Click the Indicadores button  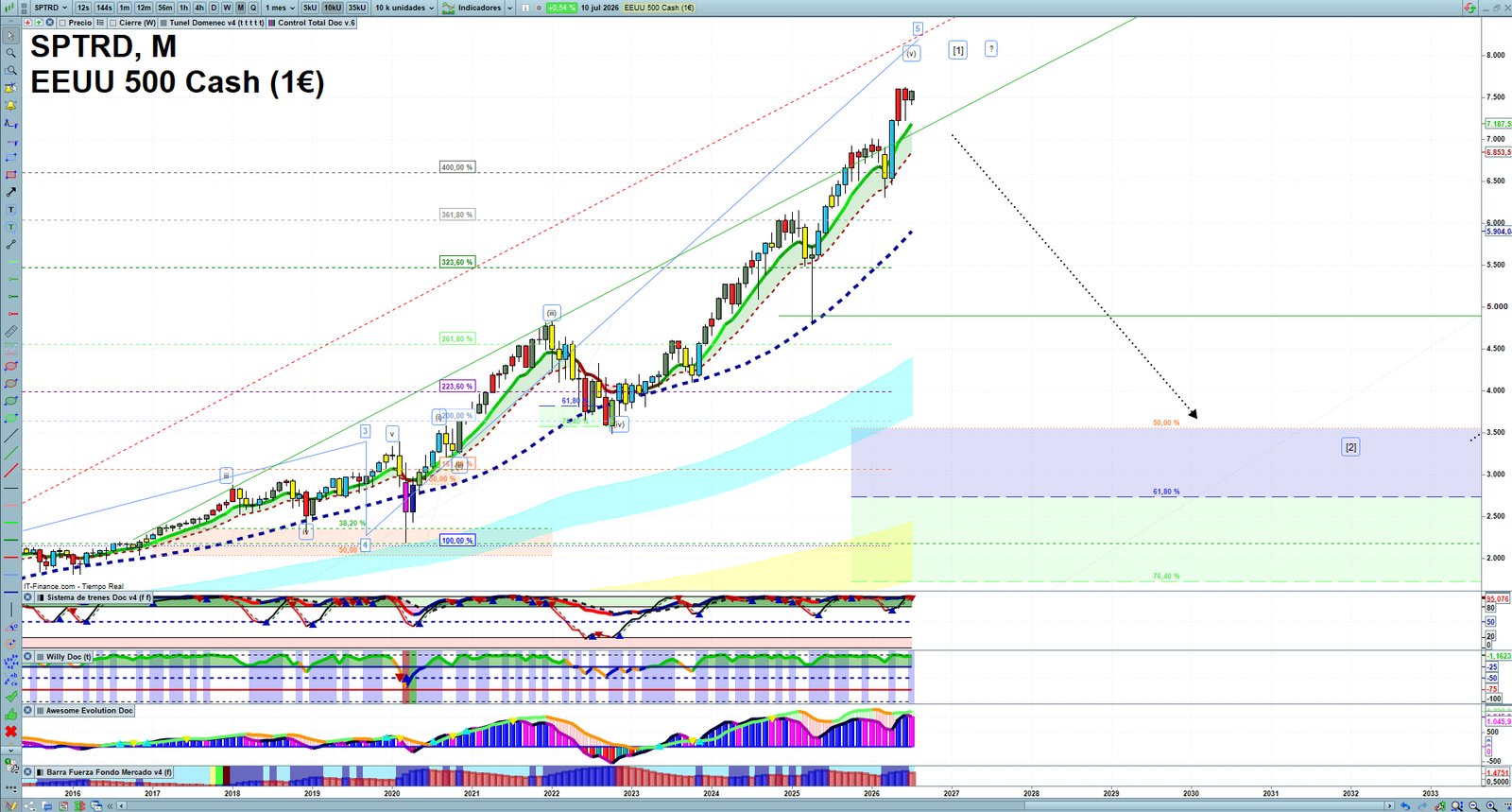[472, 8]
